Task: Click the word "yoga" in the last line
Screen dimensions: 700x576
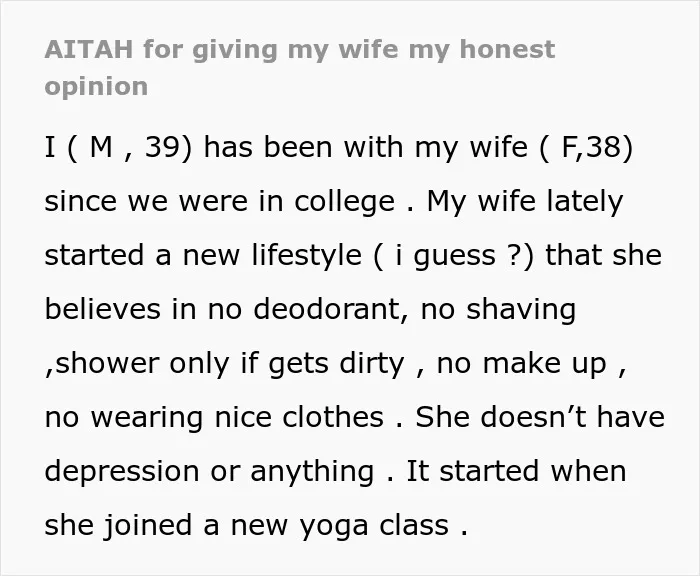Action: tap(334, 526)
